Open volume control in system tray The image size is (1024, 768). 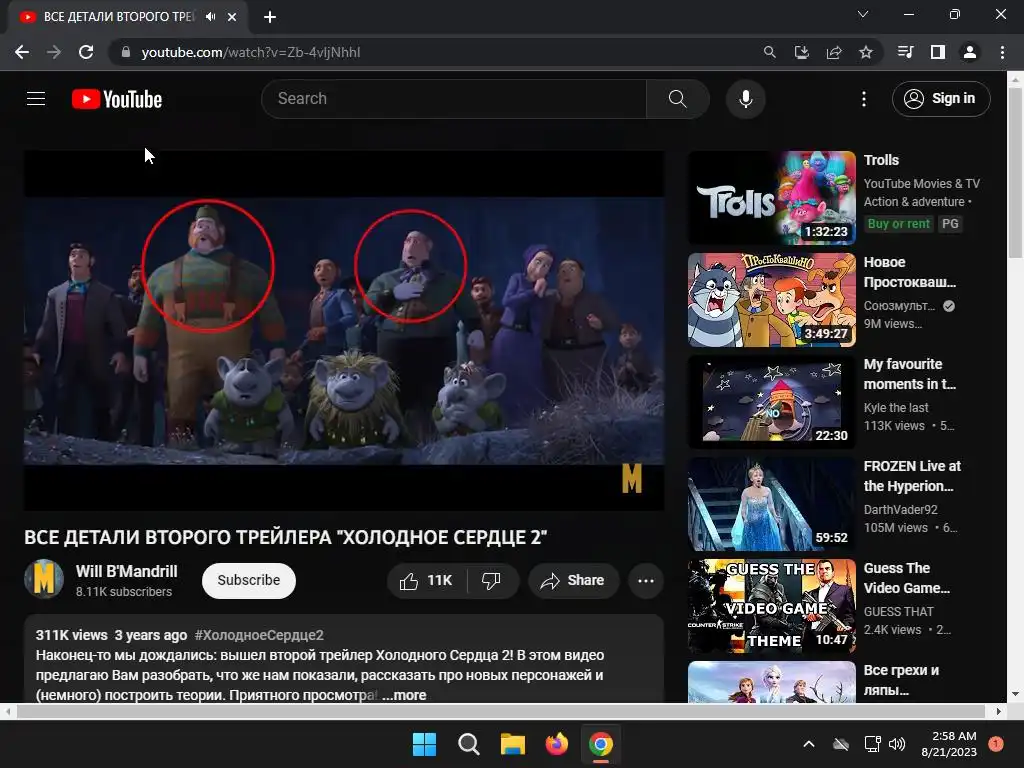897,744
